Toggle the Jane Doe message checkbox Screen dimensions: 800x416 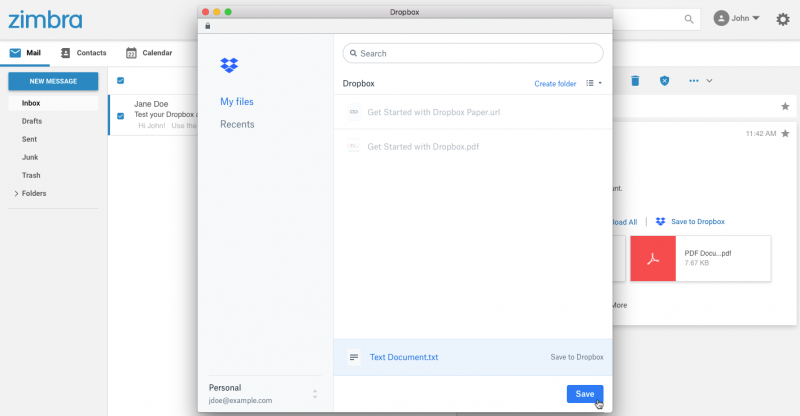(120, 116)
